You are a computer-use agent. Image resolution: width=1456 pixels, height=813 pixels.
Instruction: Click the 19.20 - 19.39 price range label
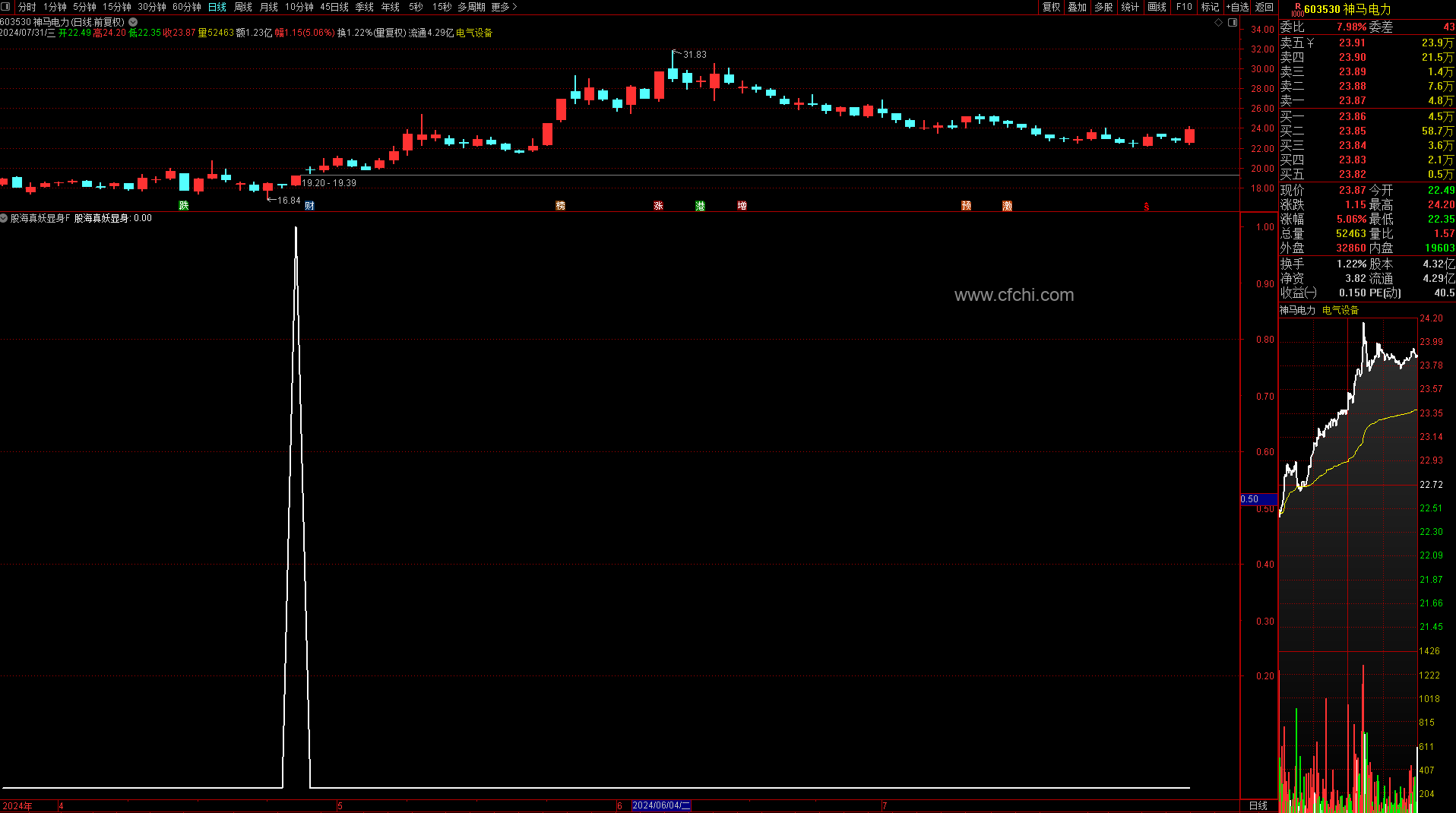click(x=329, y=183)
